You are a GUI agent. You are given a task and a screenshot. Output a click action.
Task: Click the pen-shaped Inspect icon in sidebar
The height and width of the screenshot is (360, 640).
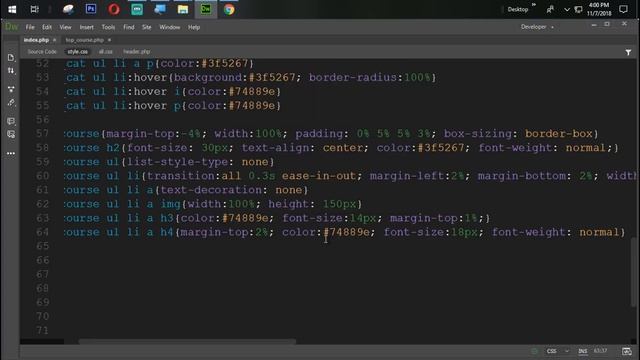[x=11, y=103]
